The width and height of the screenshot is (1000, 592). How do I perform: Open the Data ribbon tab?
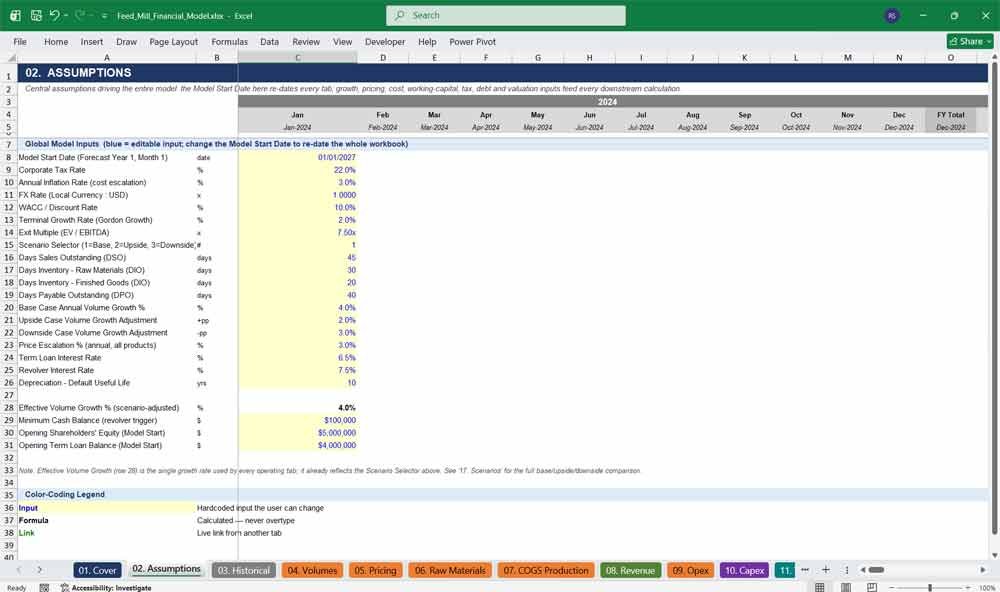(269, 41)
